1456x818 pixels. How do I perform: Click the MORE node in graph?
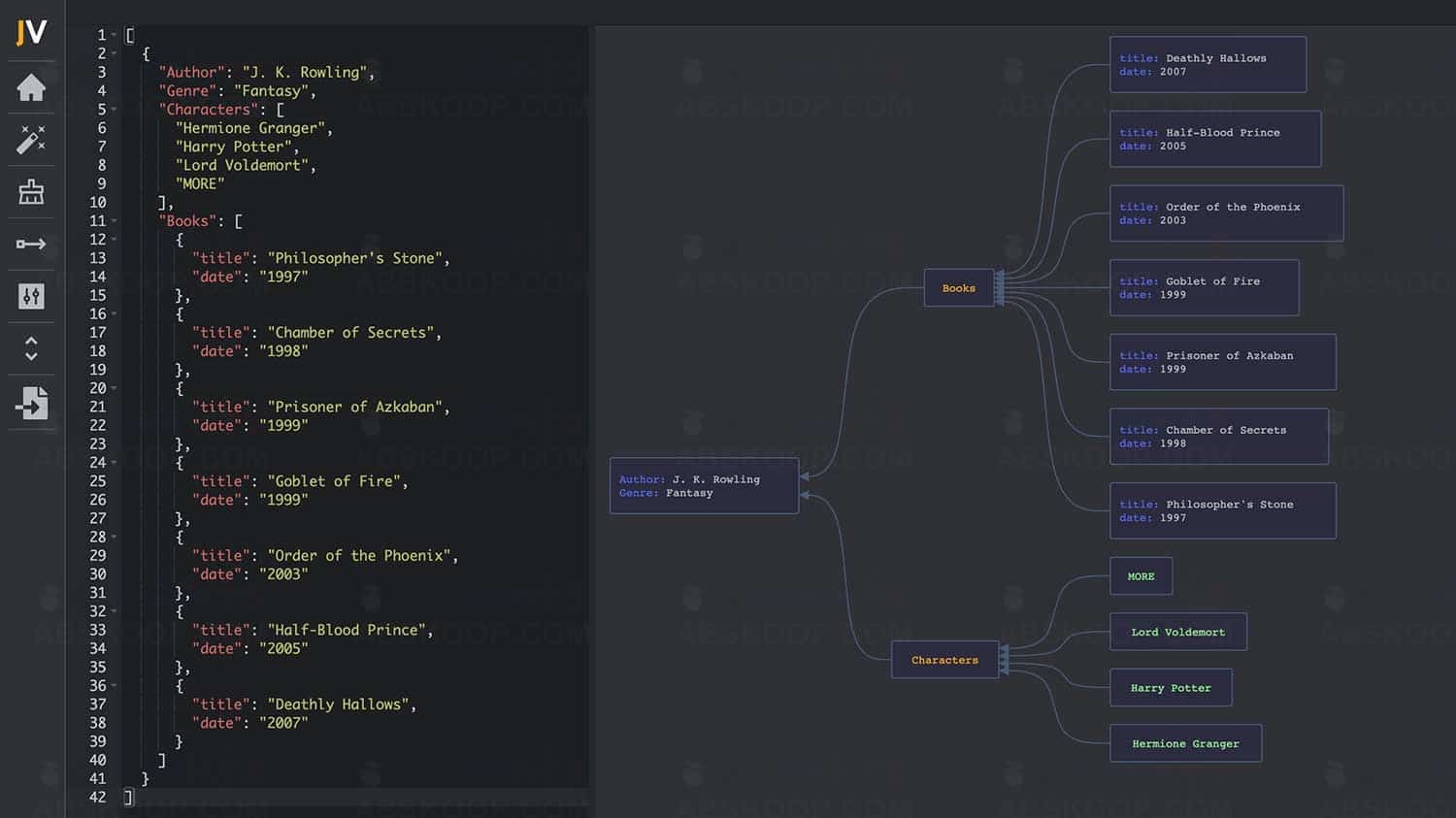1142,576
